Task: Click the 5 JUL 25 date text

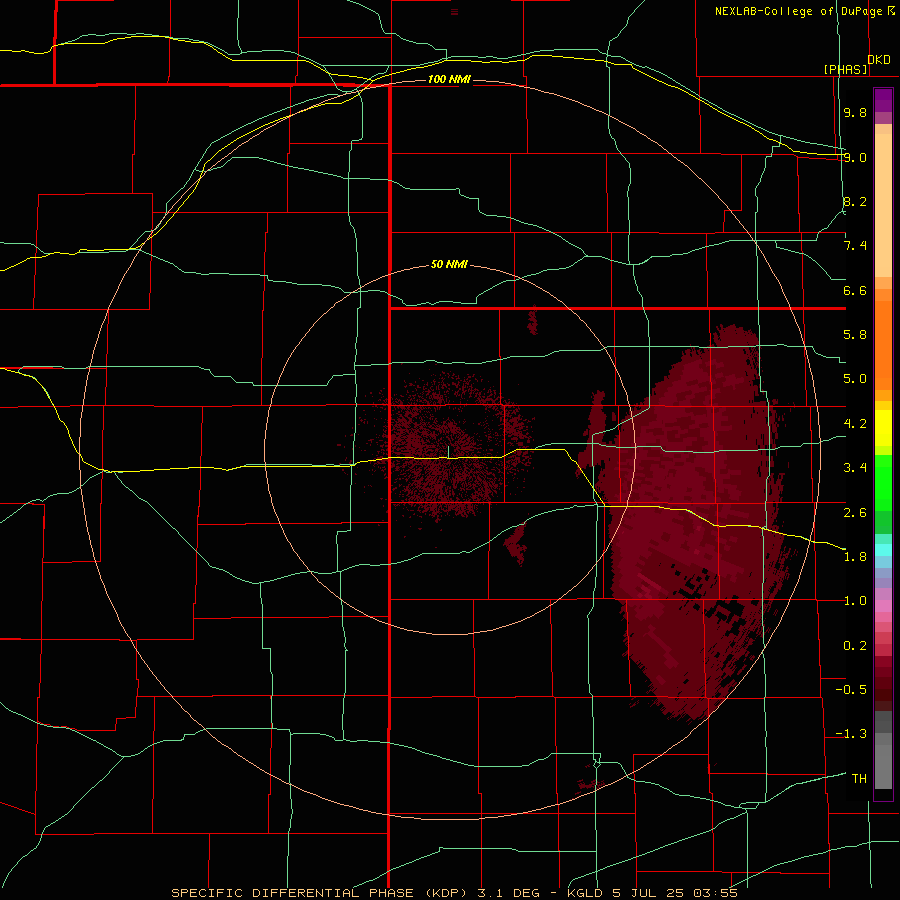Action: click(x=649, y=893)
